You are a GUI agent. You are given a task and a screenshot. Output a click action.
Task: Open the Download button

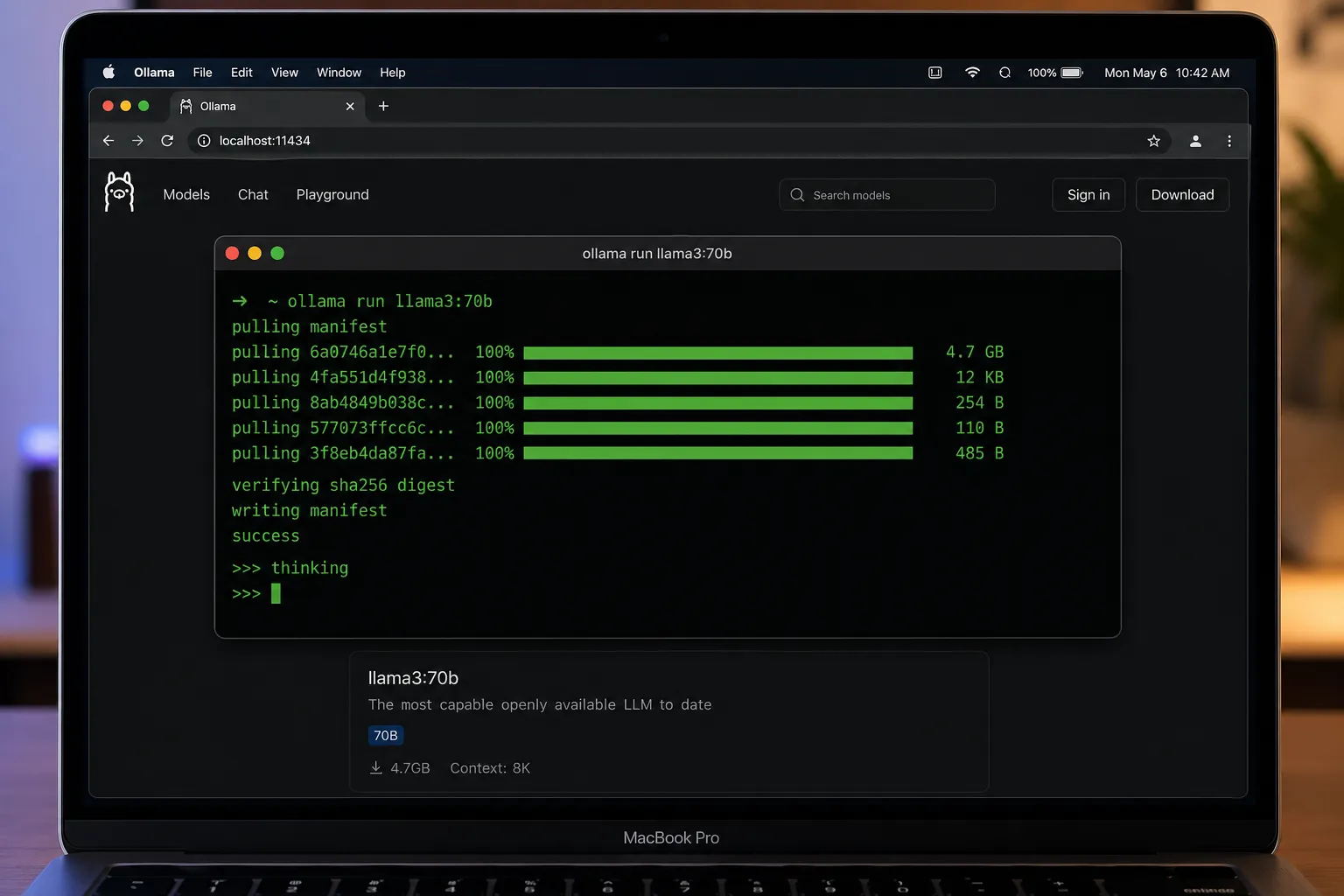1182,194
